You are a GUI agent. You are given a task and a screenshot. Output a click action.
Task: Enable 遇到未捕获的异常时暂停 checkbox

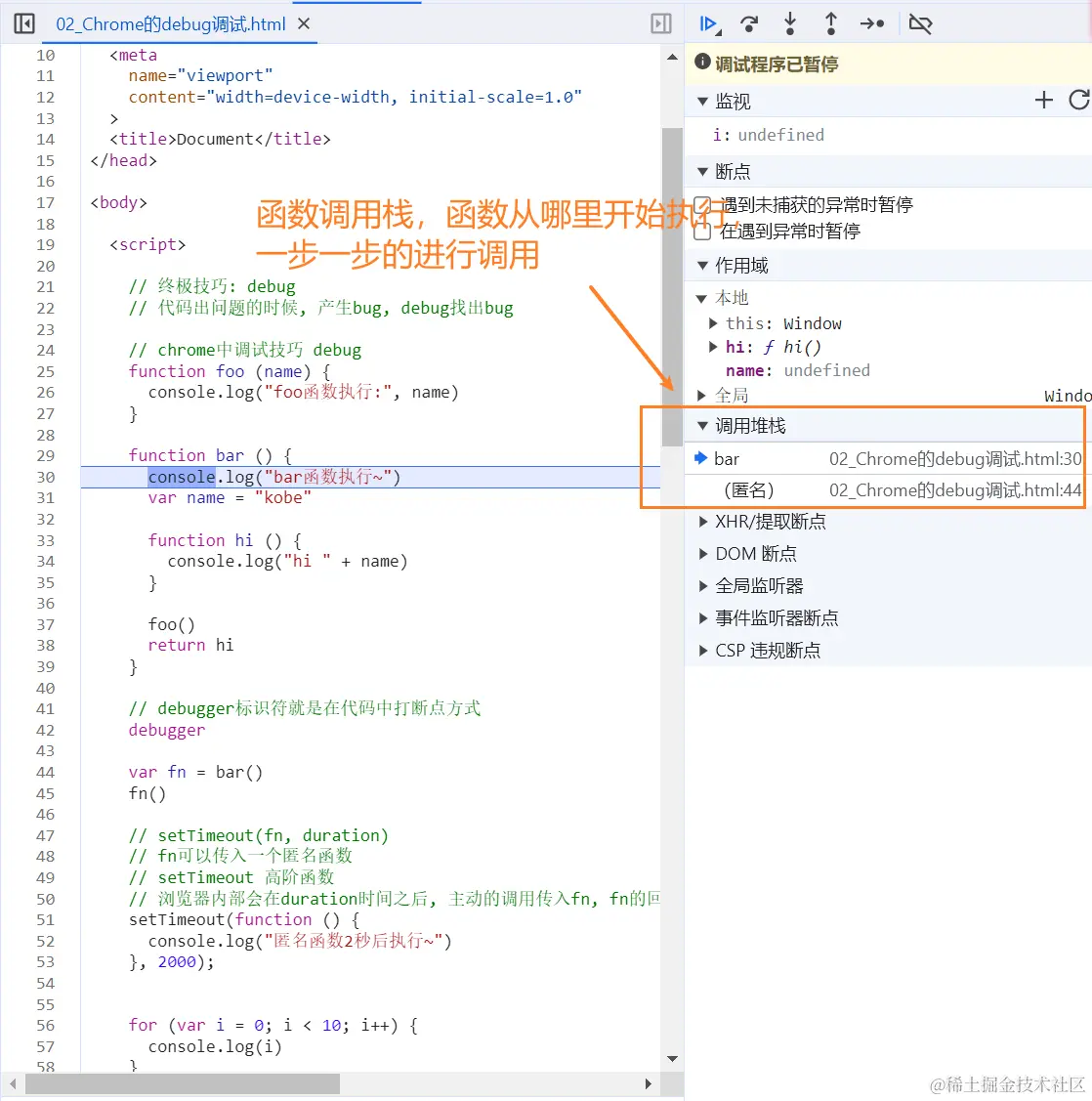[x=702, y=205]
